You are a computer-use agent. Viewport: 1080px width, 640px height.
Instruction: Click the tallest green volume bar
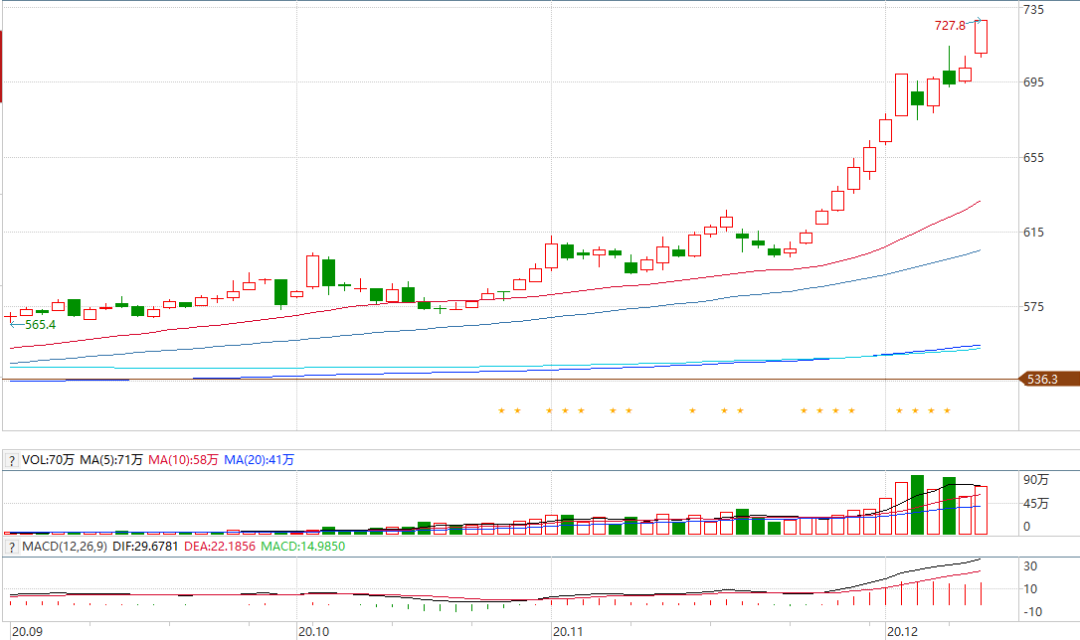[x=917, y=505]
